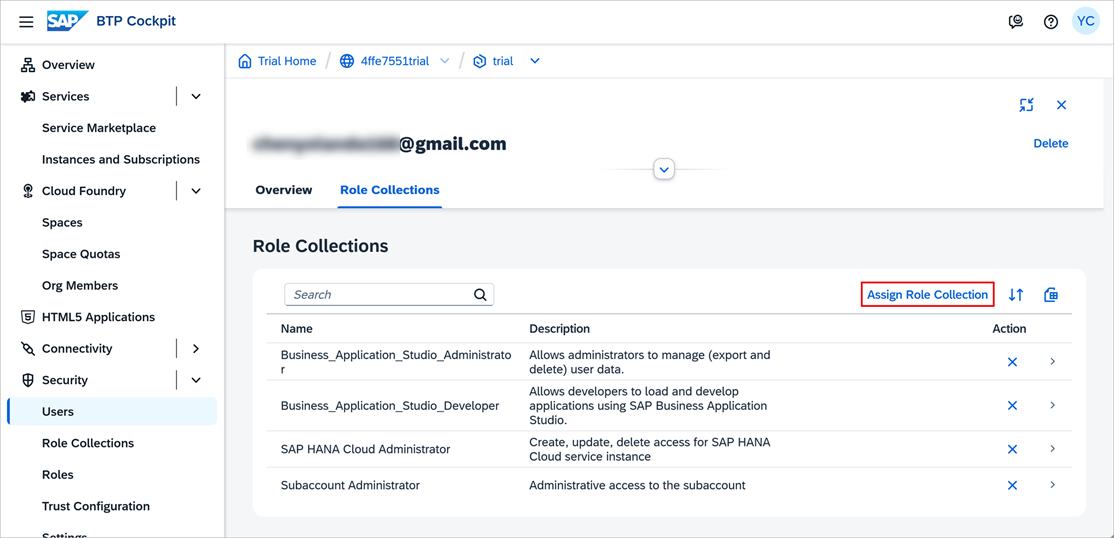Go to Trial Home breadcrumb link
Screen dimensions: 1114x538
pyautogui.click(x=287, y=61)
